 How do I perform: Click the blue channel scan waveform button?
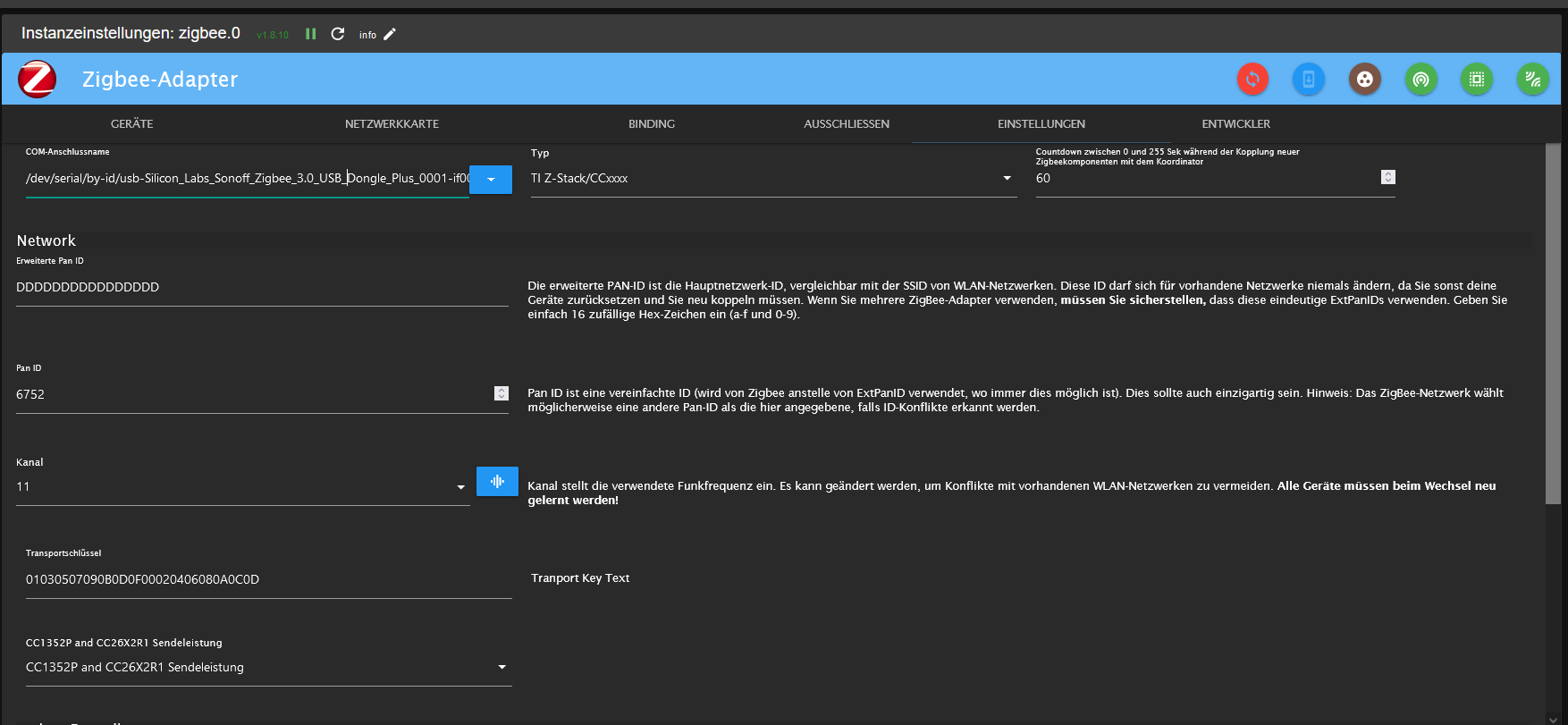[x=497, y=481]
